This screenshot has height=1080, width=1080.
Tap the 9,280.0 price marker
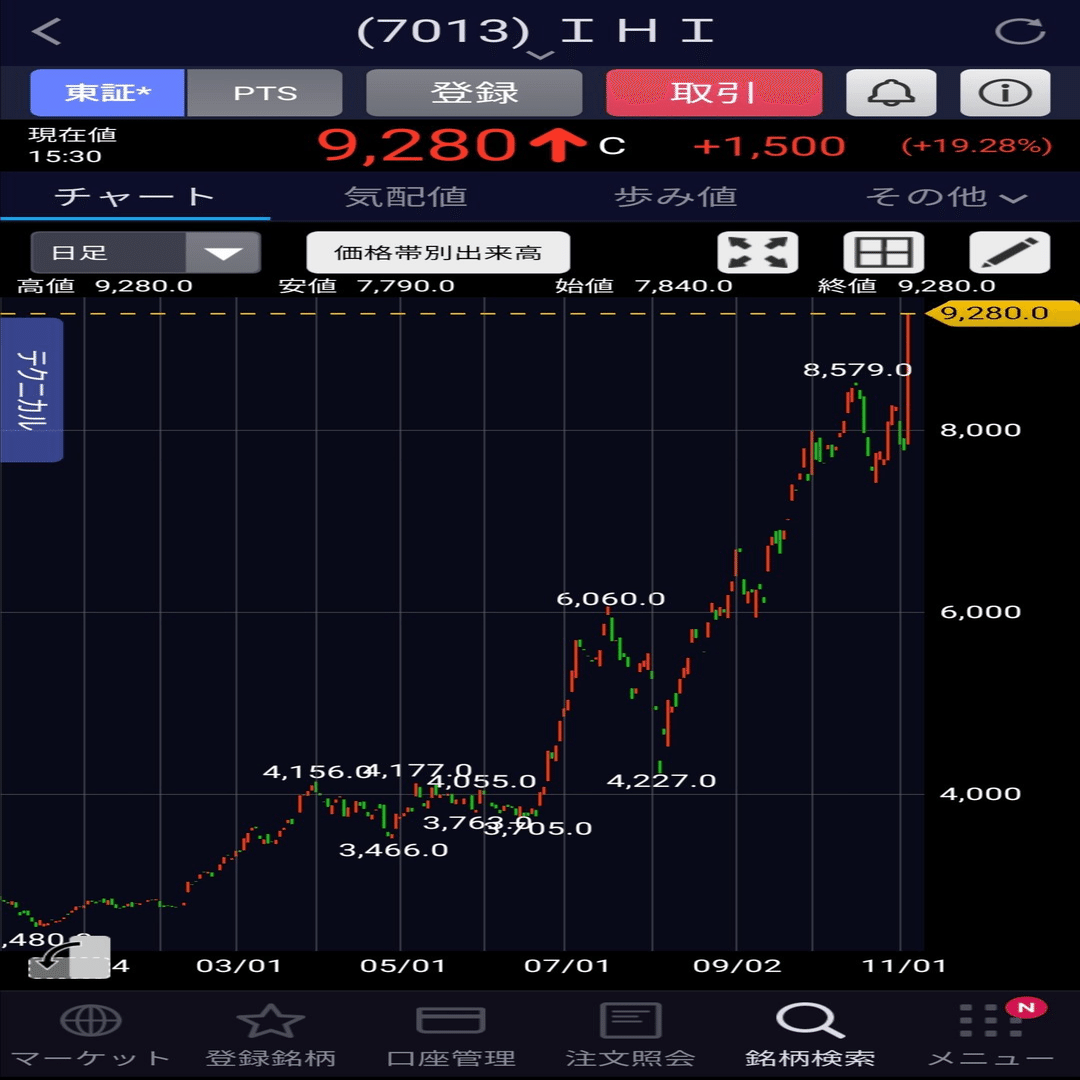pyautogui.click(x=1002, y=313)
